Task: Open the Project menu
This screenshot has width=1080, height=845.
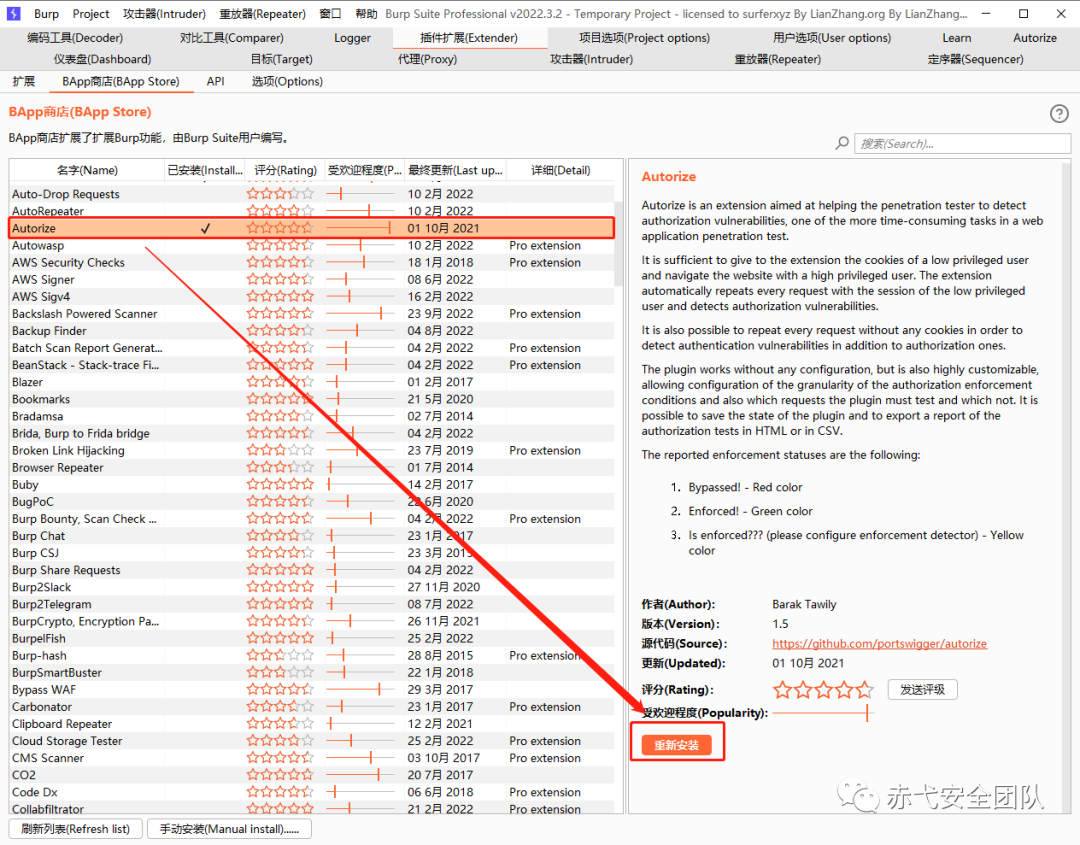Action: coord(91,14)
